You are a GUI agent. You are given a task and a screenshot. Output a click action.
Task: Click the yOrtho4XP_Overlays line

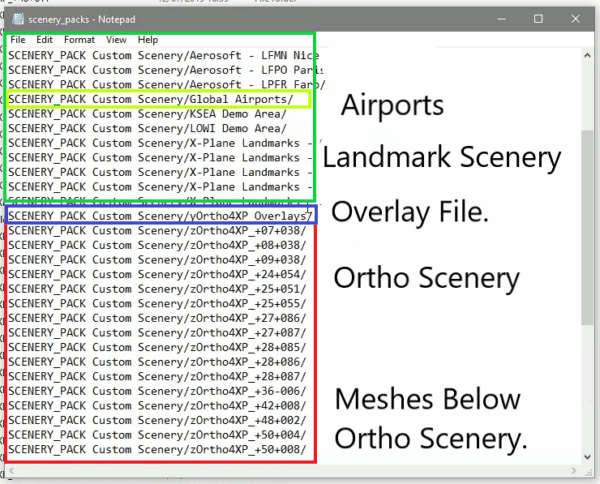pyautogui.click(x=160, y=216)
